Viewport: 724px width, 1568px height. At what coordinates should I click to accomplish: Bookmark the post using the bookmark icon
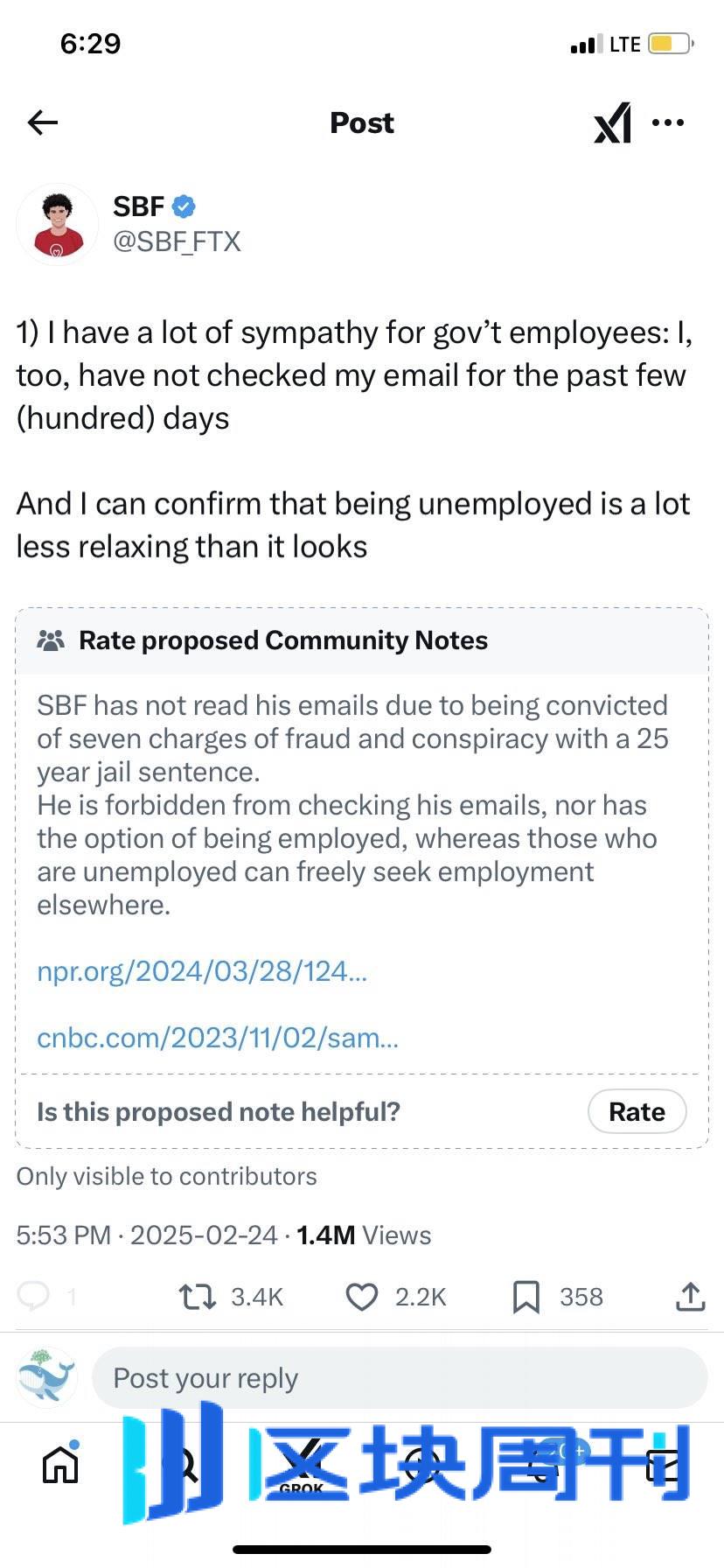(x=526, y=1297)
